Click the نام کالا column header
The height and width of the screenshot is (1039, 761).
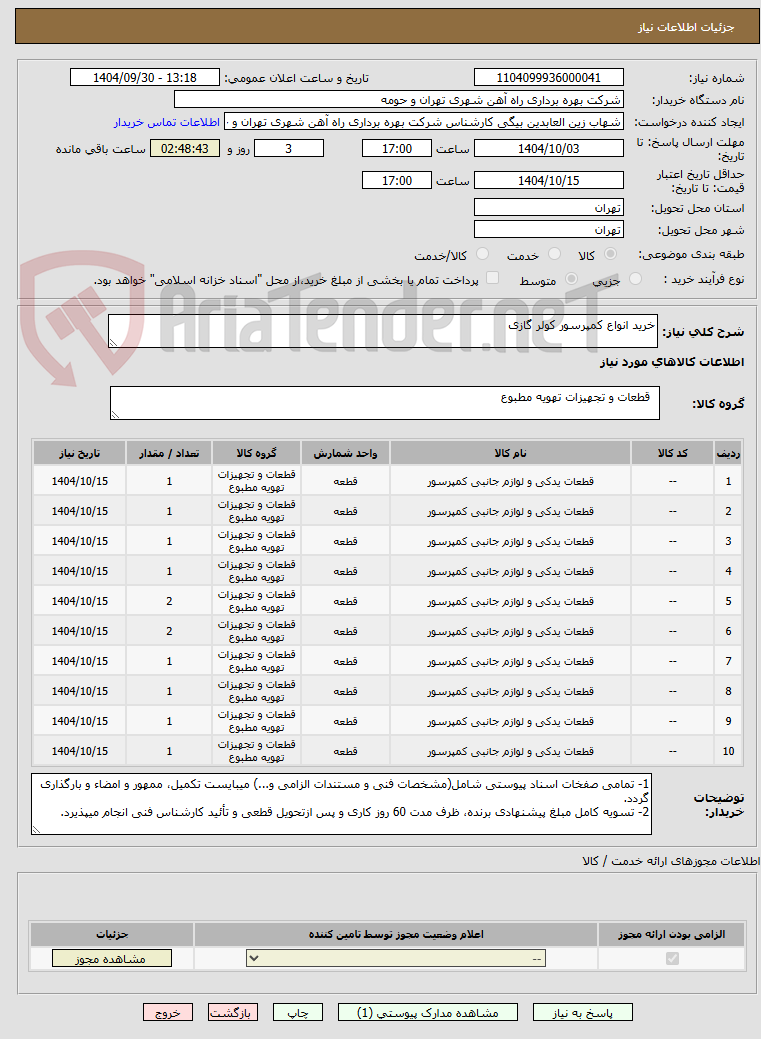tap(510, 453)
